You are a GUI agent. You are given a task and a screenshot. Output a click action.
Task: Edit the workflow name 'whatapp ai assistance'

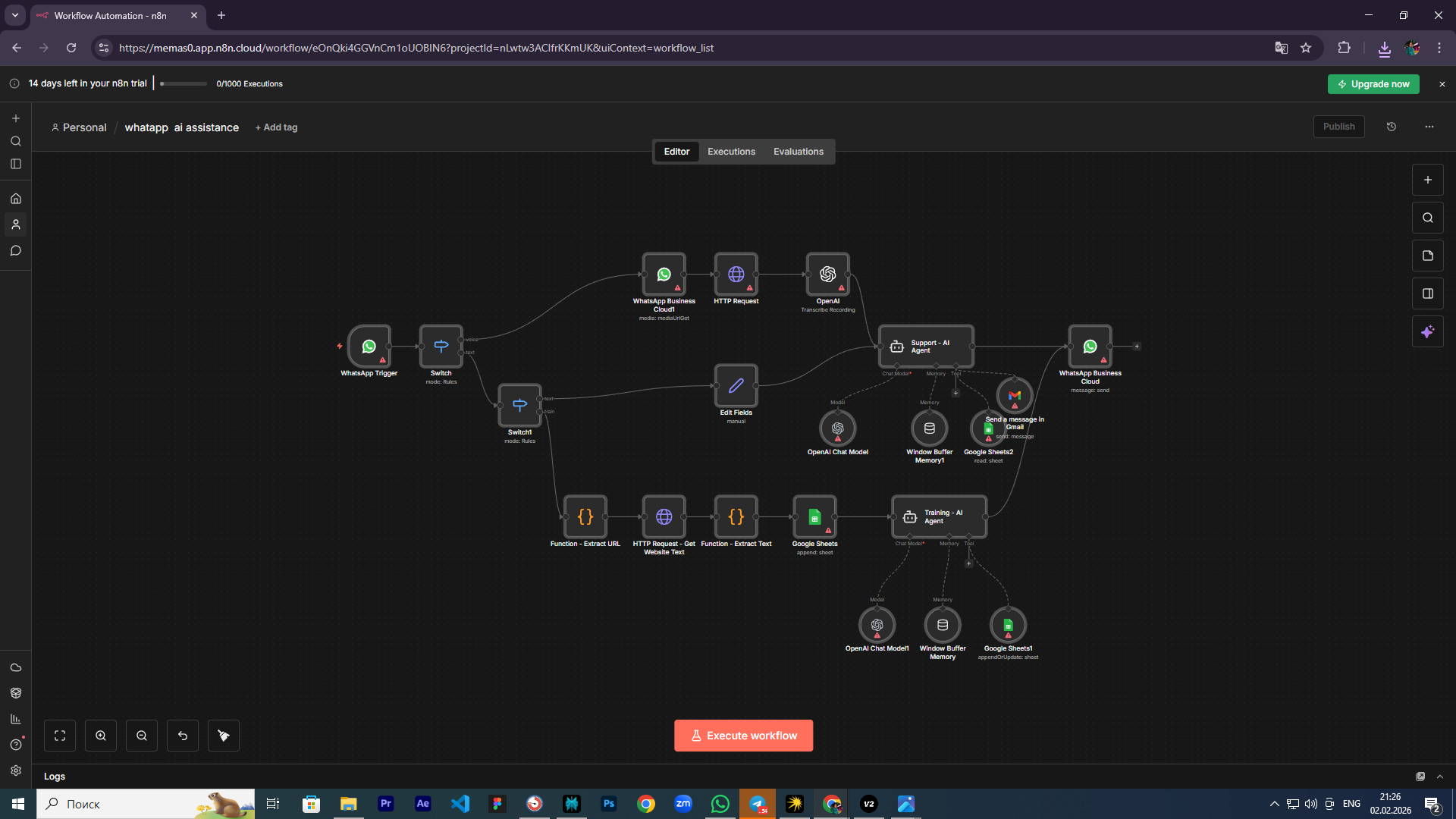pos(182,127)
